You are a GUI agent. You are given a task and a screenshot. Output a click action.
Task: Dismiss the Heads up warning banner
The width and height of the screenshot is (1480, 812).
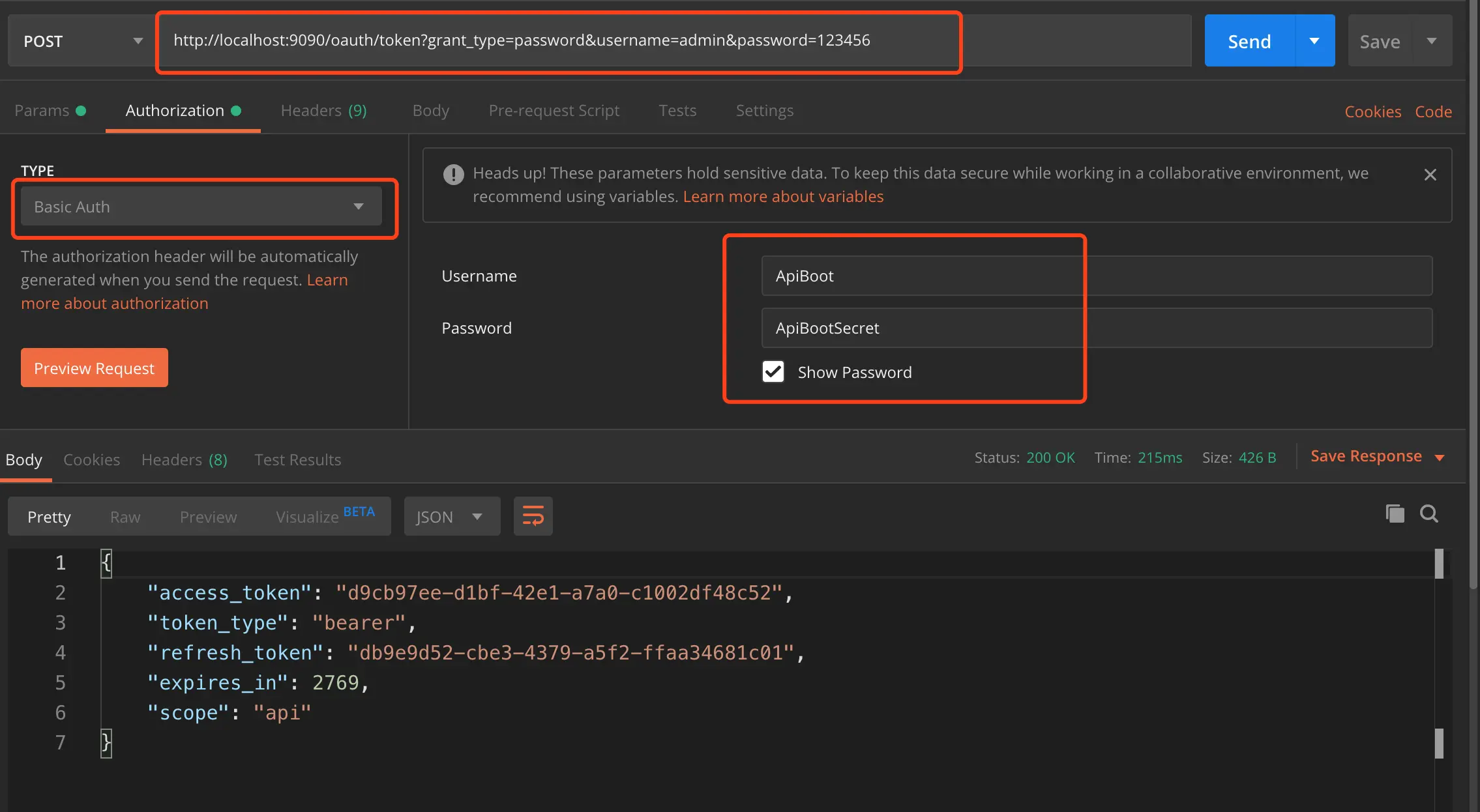click(x=1430, y=175)
